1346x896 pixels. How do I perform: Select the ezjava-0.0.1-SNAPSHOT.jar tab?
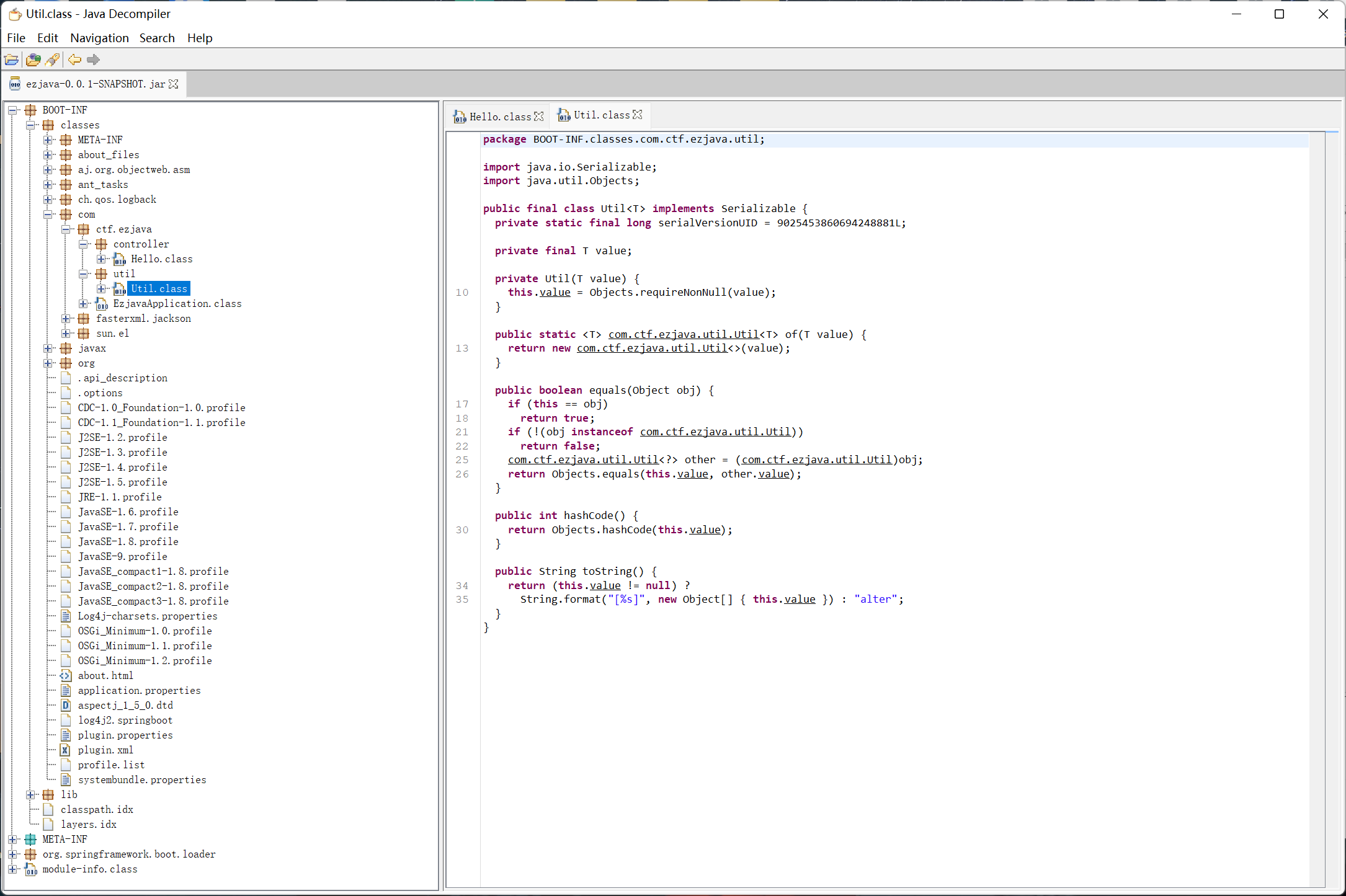coord(96,84)
